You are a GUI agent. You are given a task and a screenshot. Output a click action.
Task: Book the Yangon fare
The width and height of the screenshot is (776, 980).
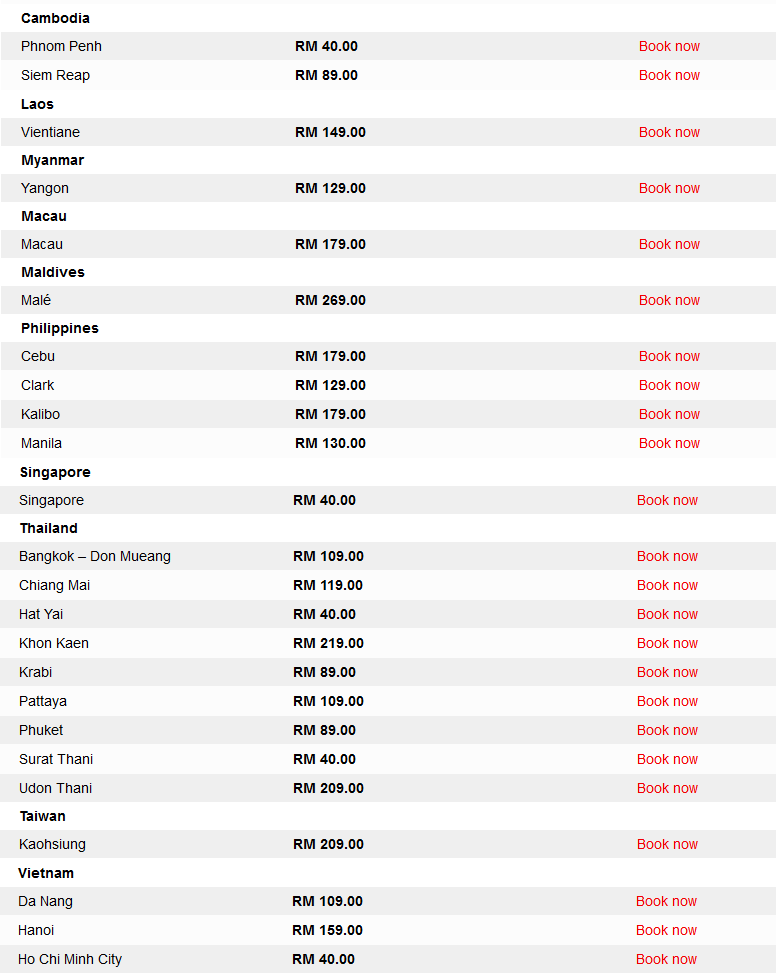tap(669, 188)
